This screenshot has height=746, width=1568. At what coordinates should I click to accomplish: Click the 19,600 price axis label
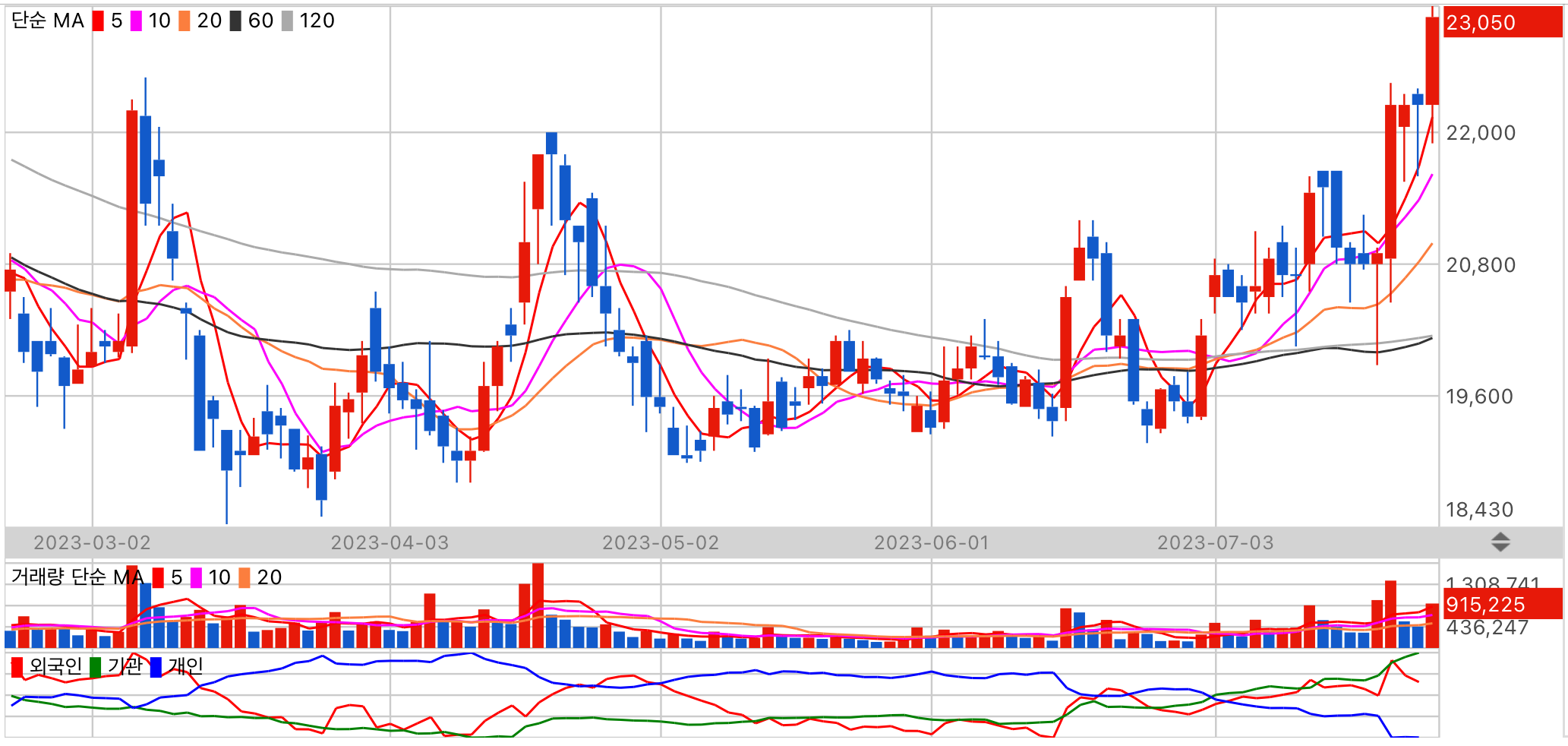[x=1479, y=397]
